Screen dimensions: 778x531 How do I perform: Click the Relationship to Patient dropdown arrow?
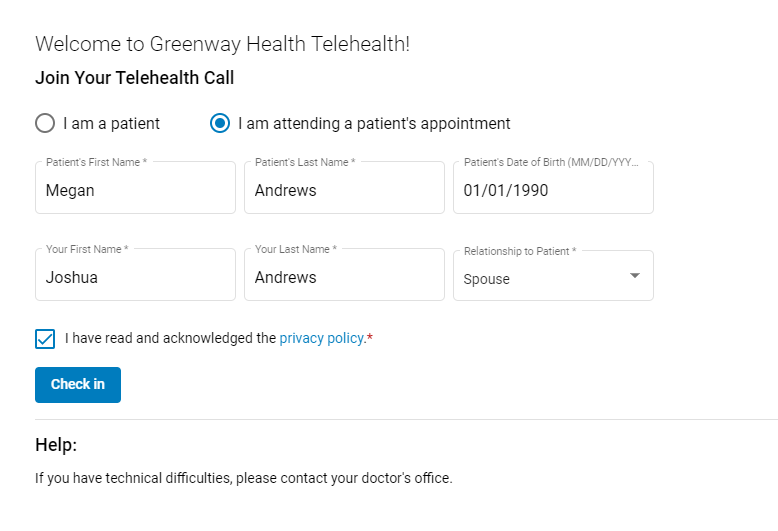(635, 275)
